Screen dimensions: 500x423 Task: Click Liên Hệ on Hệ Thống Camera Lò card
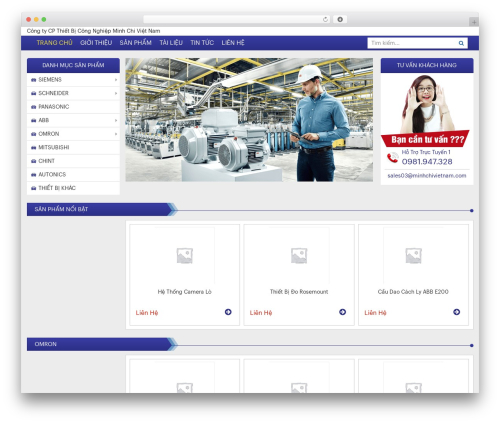pos(147,313)
